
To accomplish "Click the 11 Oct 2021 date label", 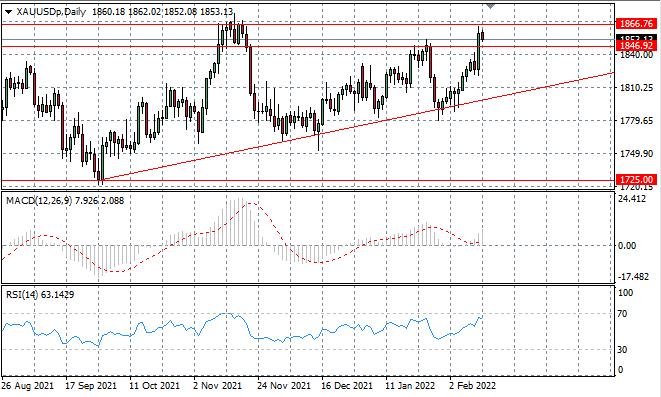I will pyautogui.click(x=155, y=386).
